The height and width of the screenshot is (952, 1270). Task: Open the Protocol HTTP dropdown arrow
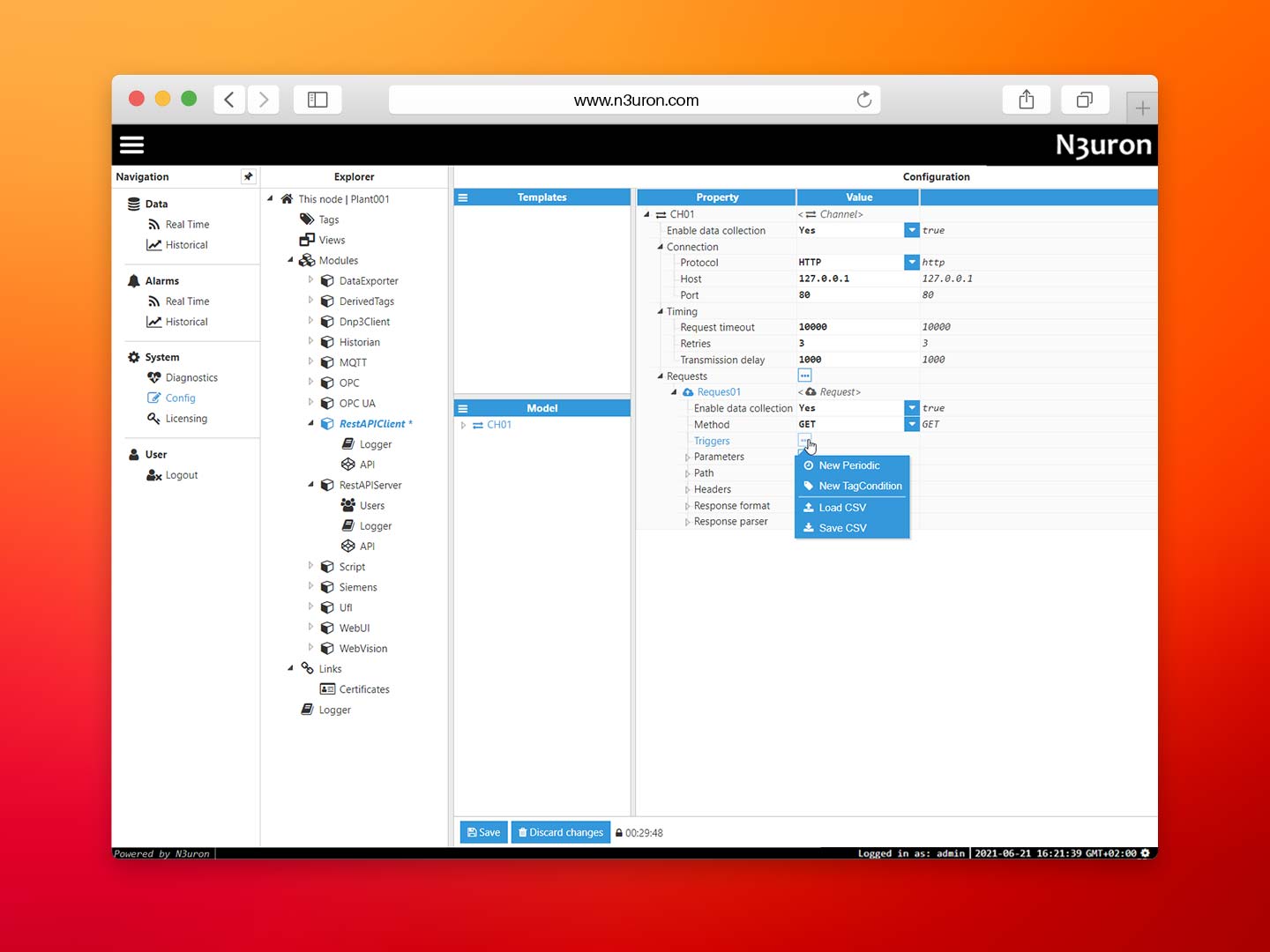tap(912, 262)
